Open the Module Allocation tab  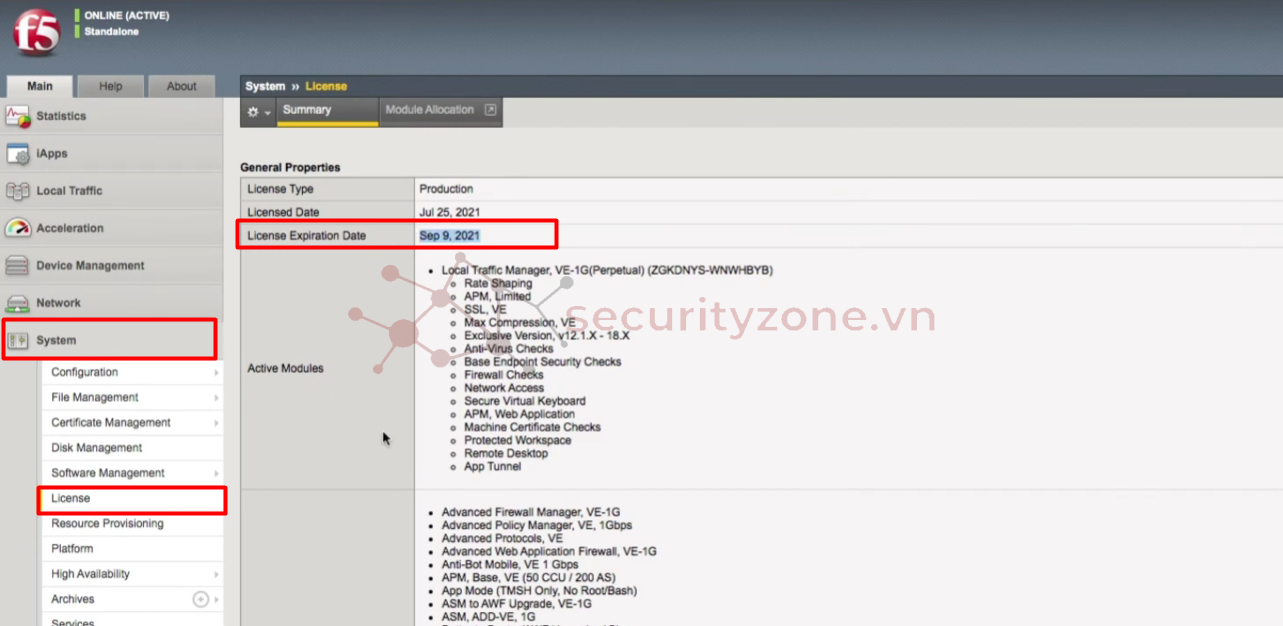click(x=430, y=110)
